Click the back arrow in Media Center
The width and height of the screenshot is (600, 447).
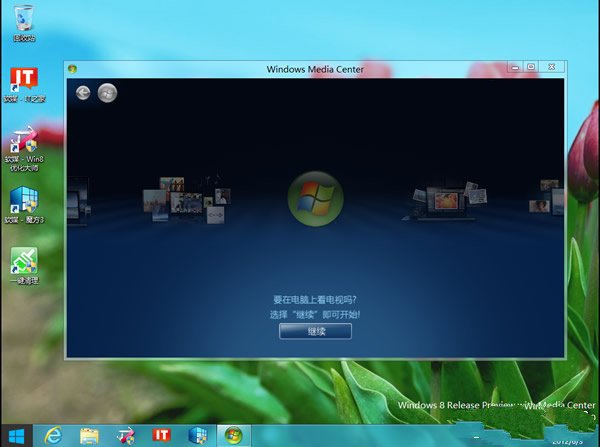pos(83,93)
